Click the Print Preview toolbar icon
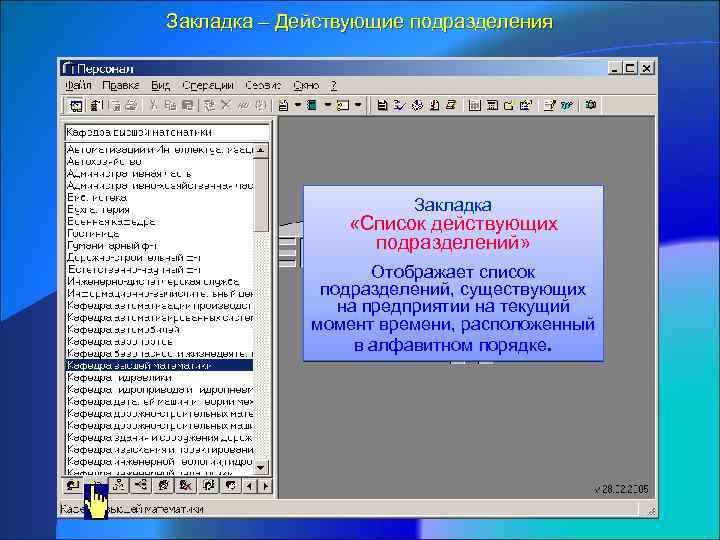Image resolution: width=720 pixels, height=540 pixels. tap(116, 105)
